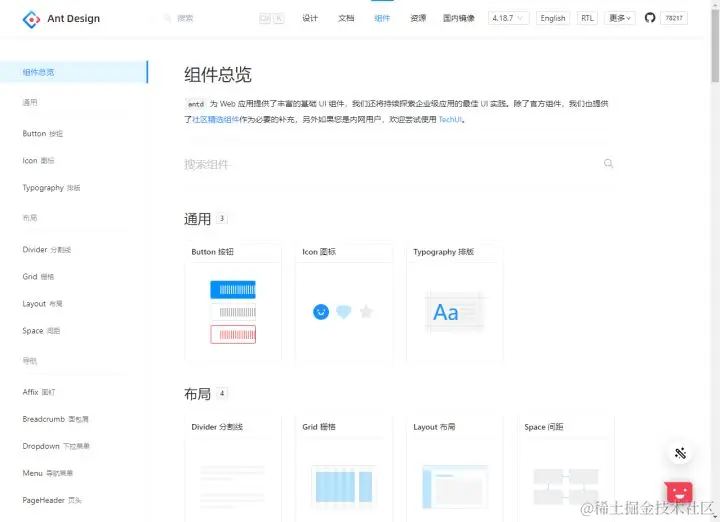Click the 组件总览 page title
Image resolution: width=720 pixels, height=522 pixels.
(218, 74)
